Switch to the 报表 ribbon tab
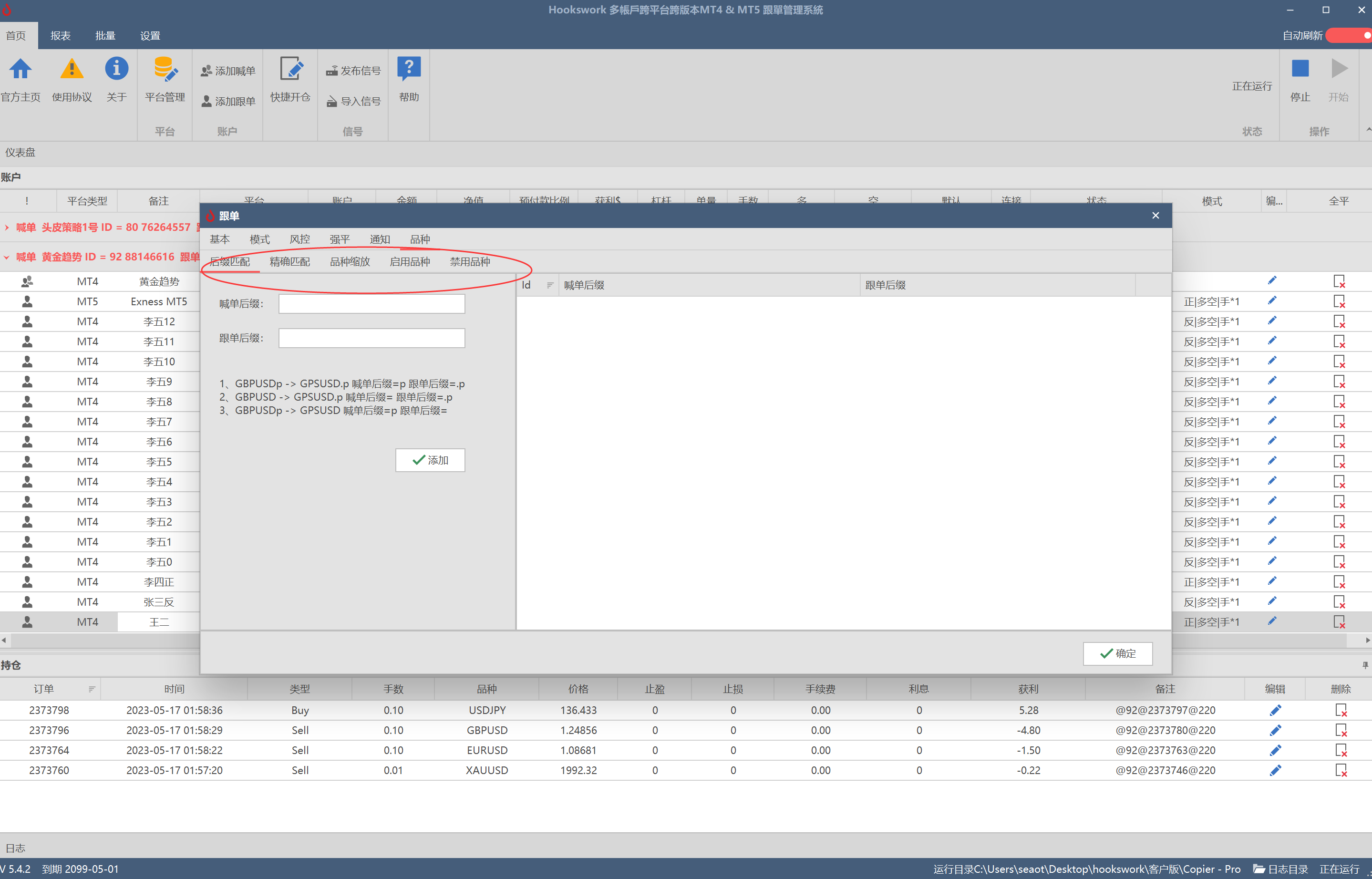The image size is (1372, 879). click(x=61, y=35)
